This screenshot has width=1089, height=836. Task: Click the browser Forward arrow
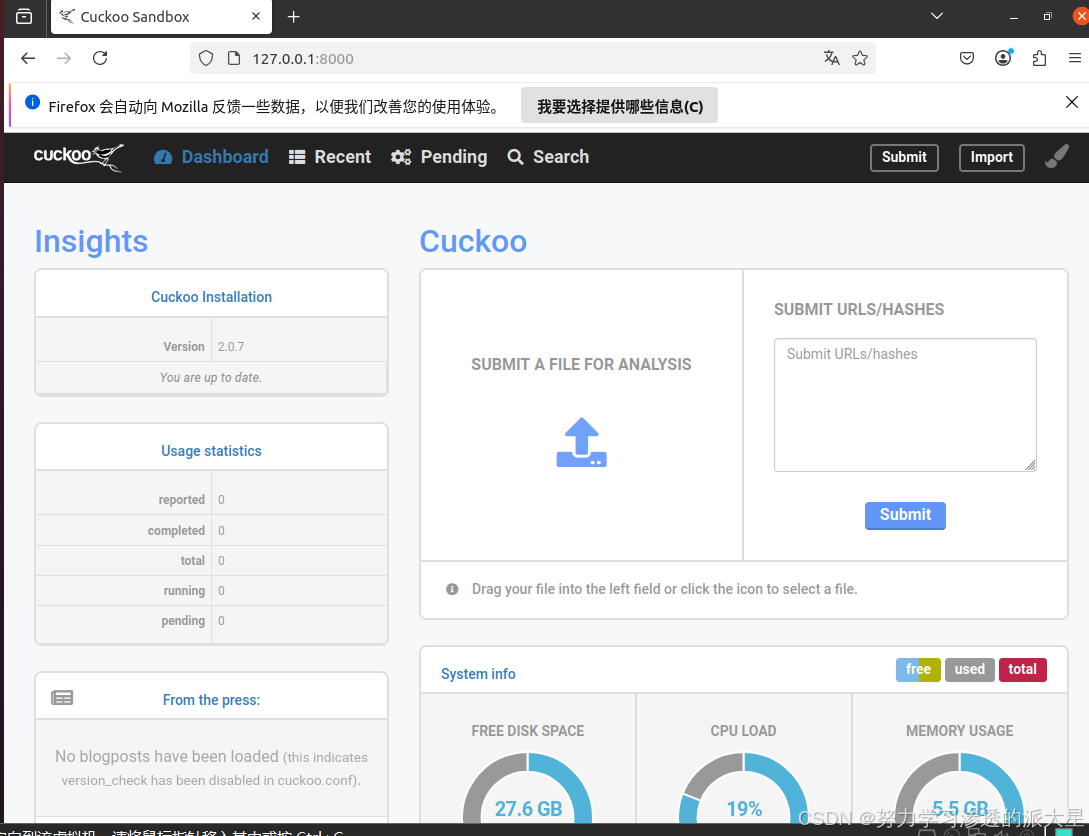[x=64, y=58]
